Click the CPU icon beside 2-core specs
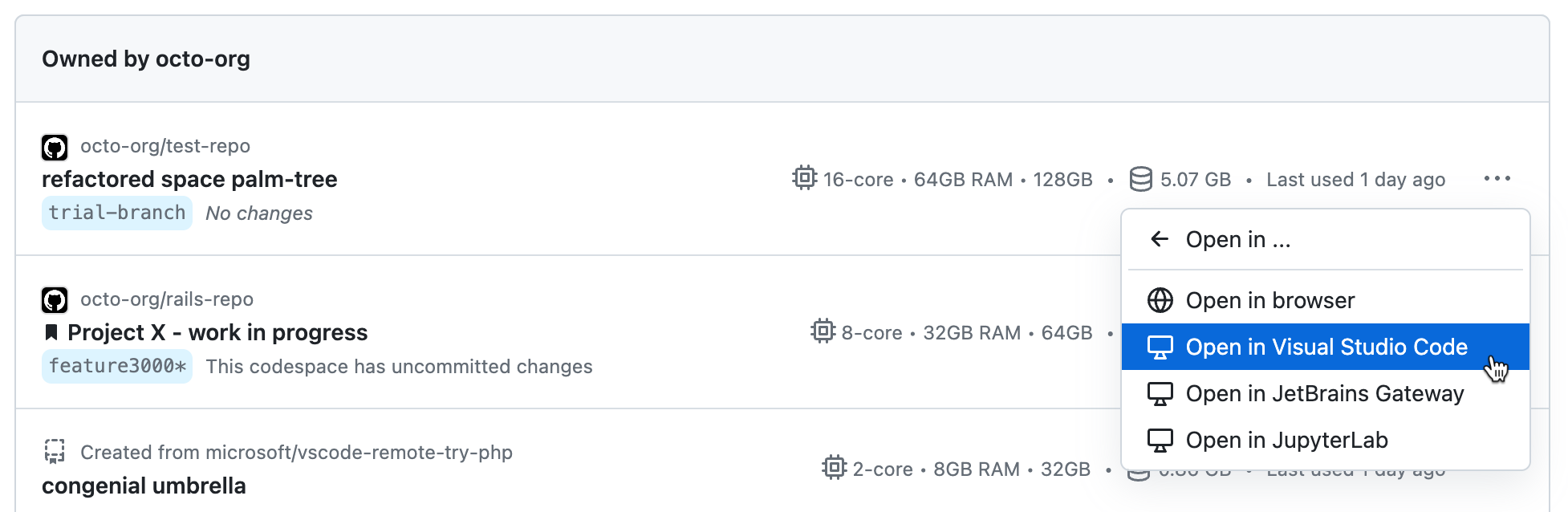Image resolution: width=1568 pixels, height=512 pixels. point(835,469)
